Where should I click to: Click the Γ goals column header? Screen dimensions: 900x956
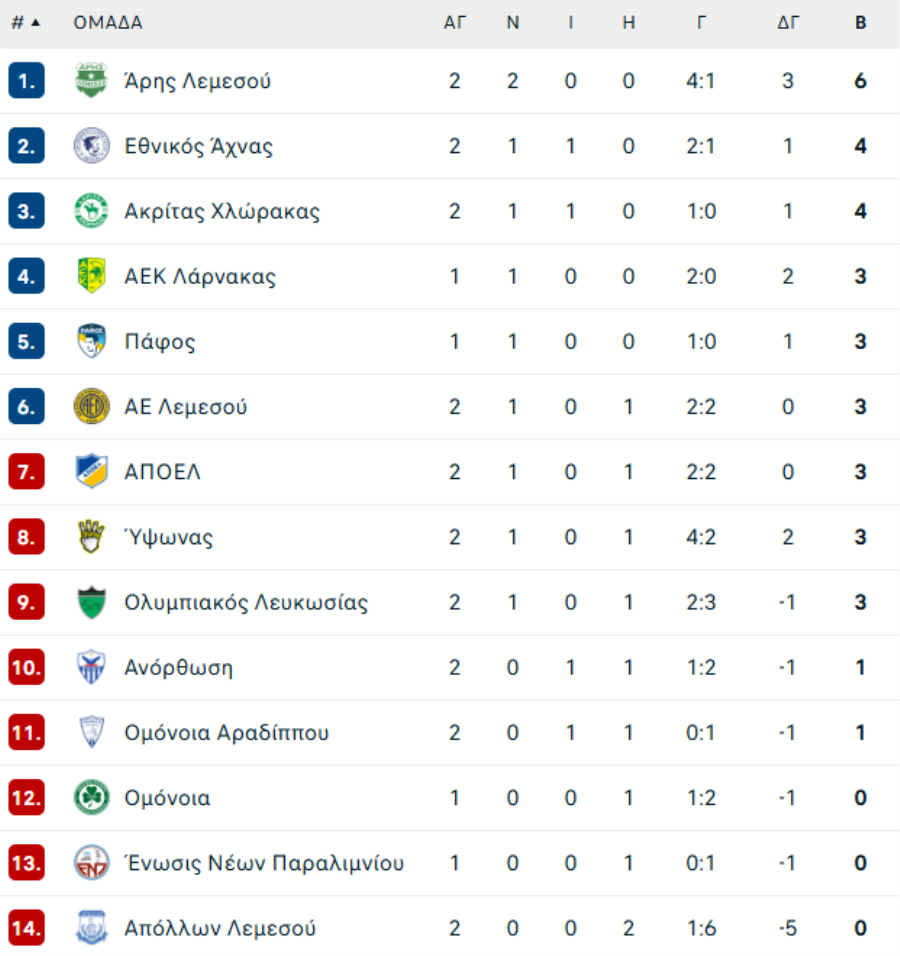pos(701,23)
